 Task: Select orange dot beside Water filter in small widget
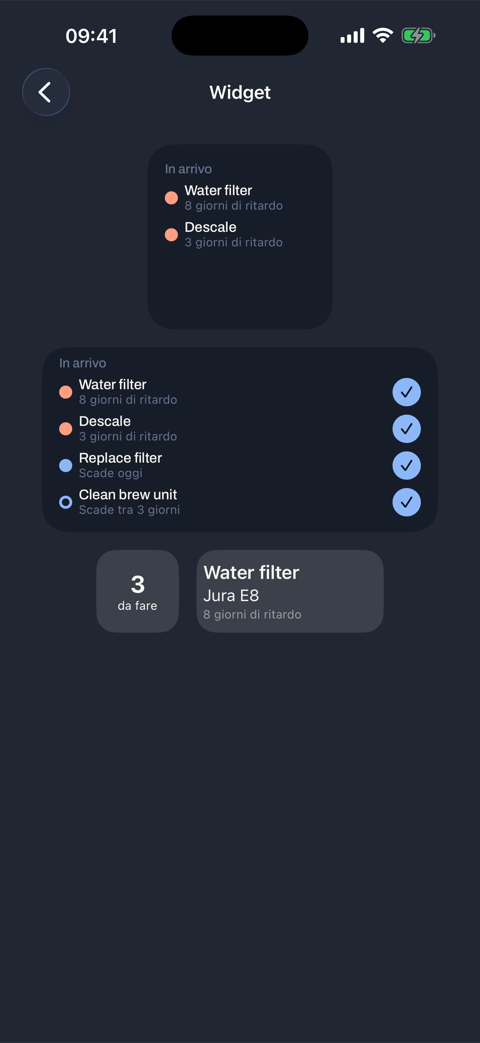pos(172,198)
